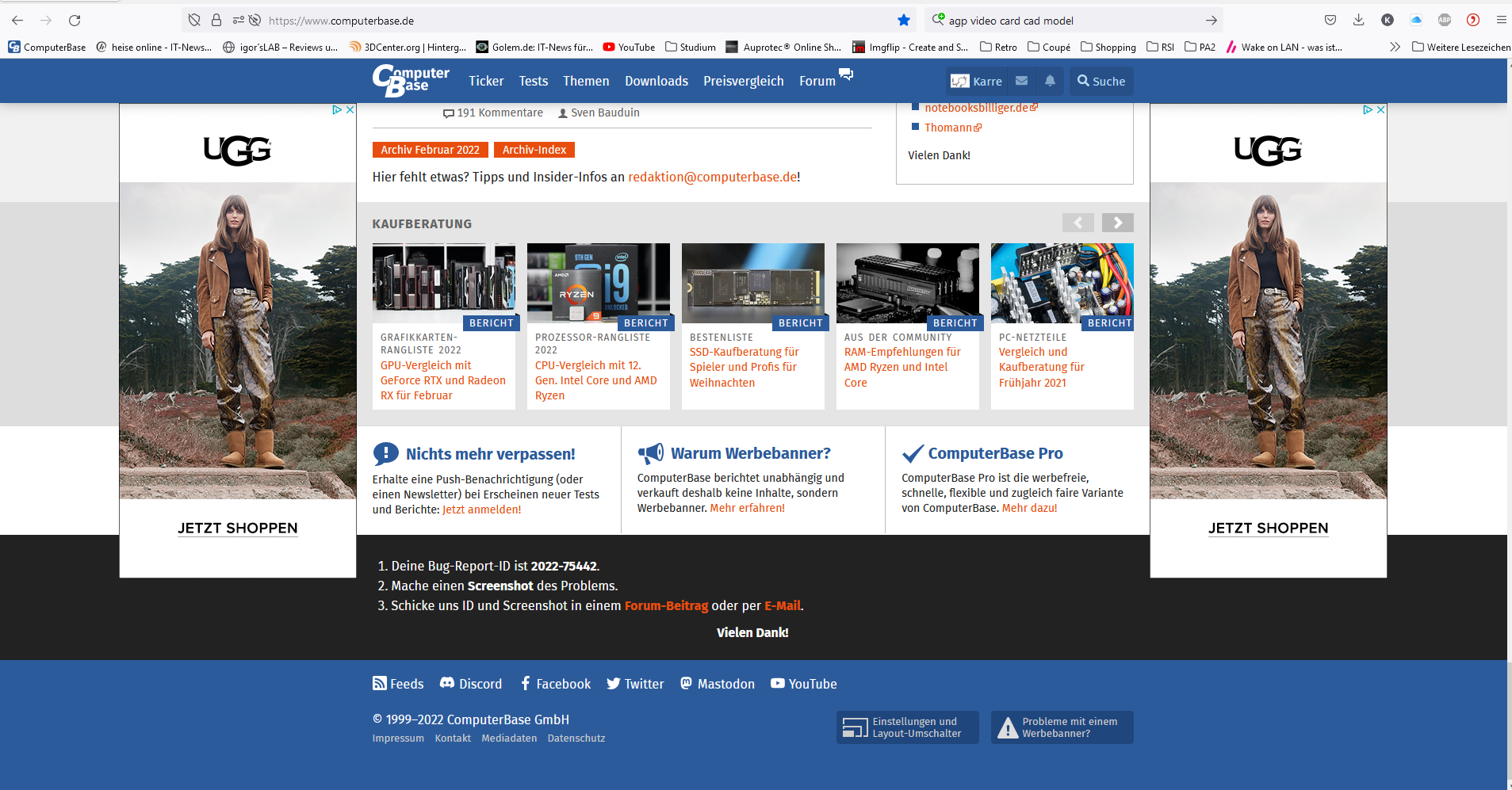
Task: Click the padlock site security icon
Action: click(x=216, y=21)
